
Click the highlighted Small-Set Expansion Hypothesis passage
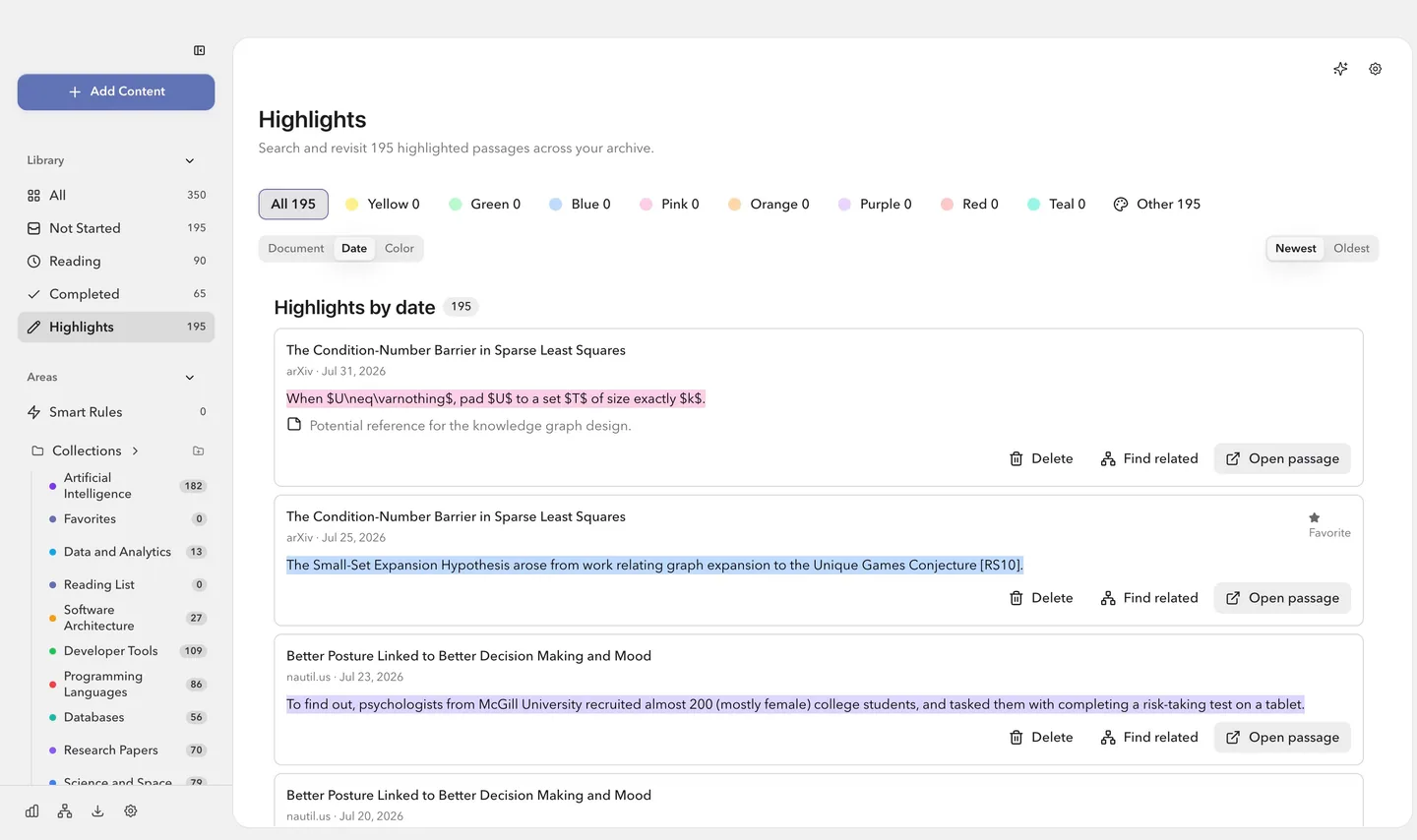click(x=655, y=565)
